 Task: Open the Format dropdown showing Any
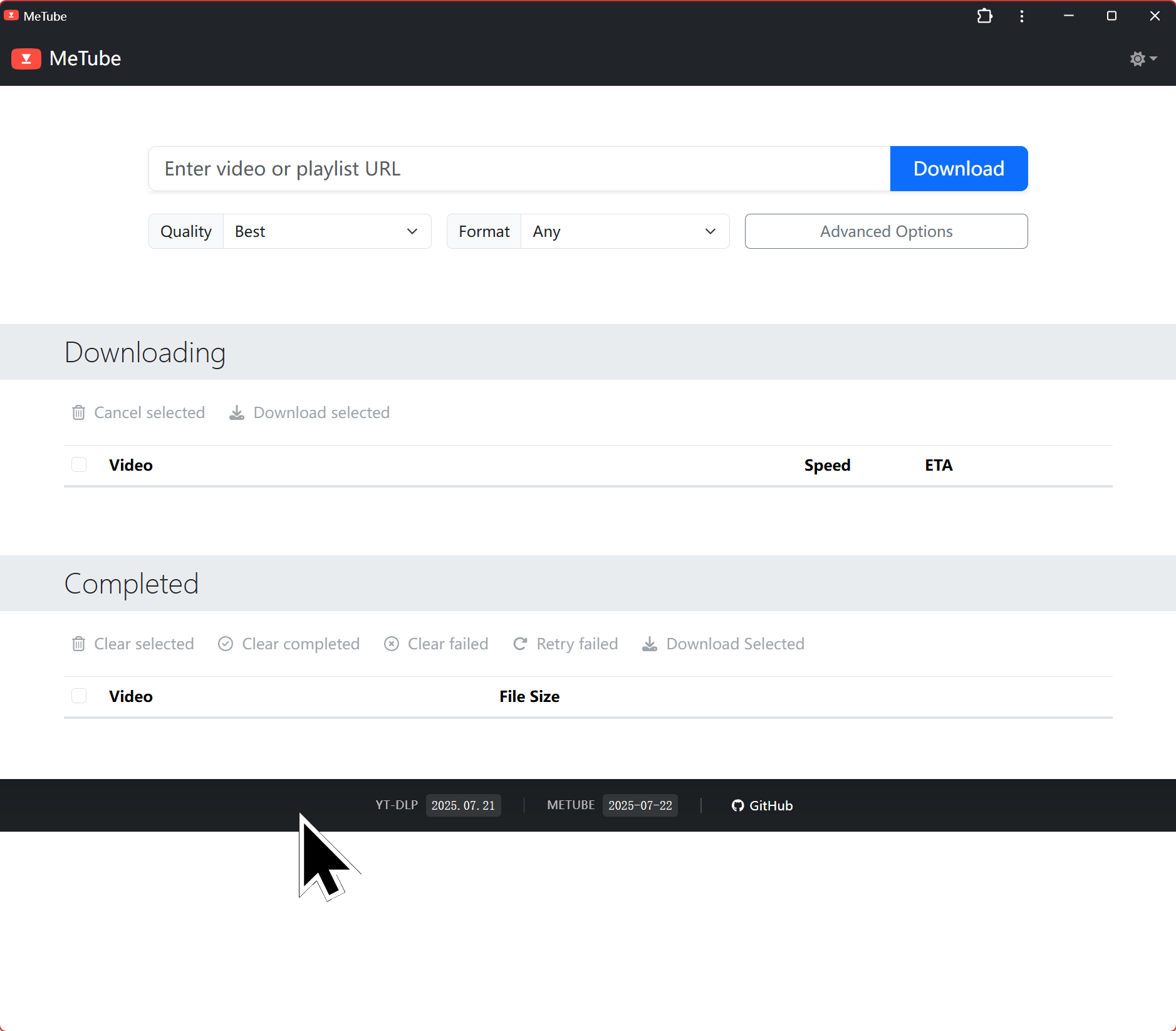[x=625, y=231]
